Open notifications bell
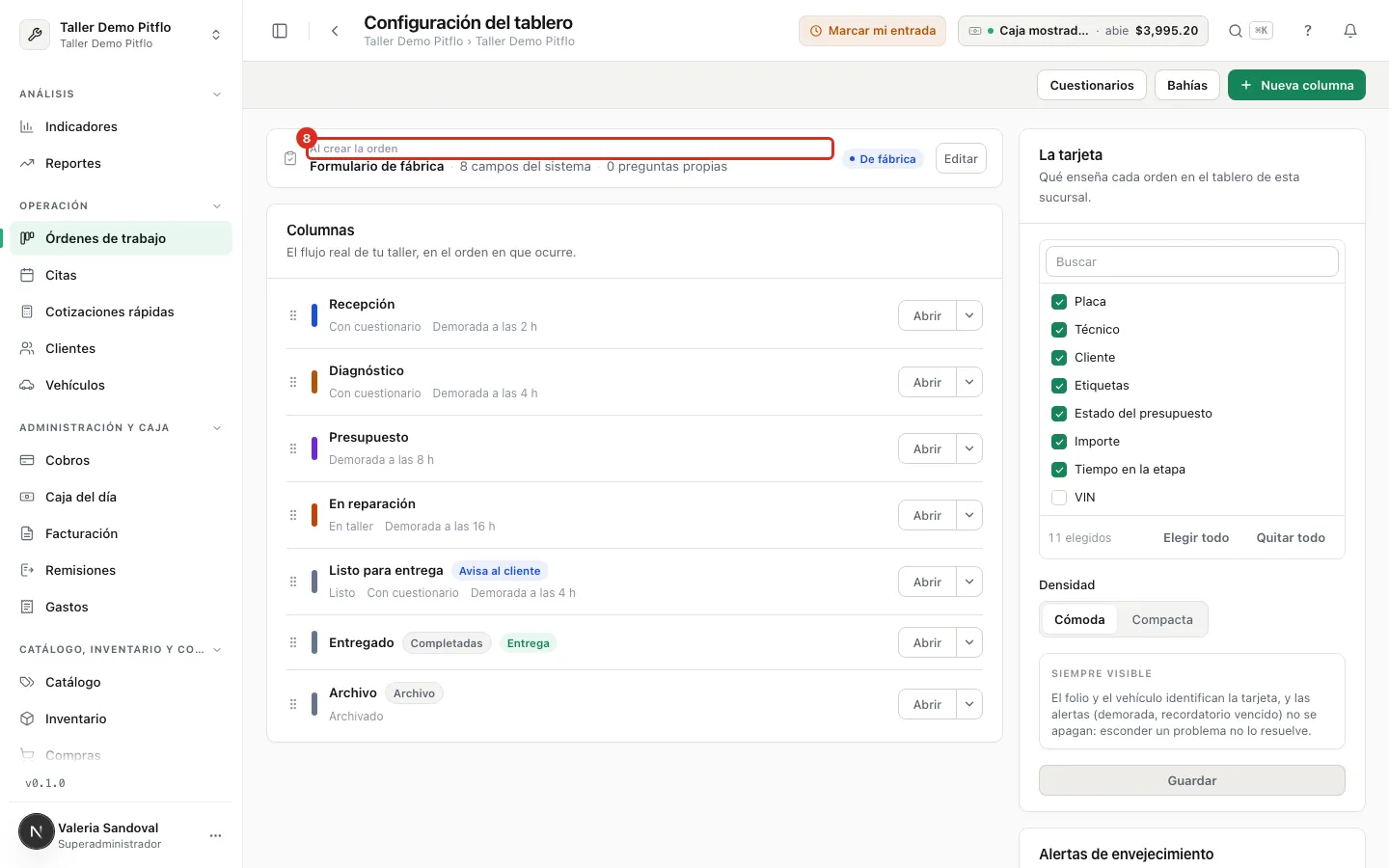Screen dimensions: 1389x868 (x=1350, y=31)
